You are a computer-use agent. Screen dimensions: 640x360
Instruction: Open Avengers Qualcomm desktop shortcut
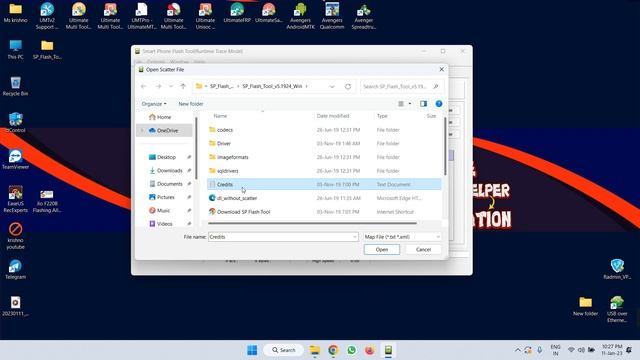(x=332, y=16)
